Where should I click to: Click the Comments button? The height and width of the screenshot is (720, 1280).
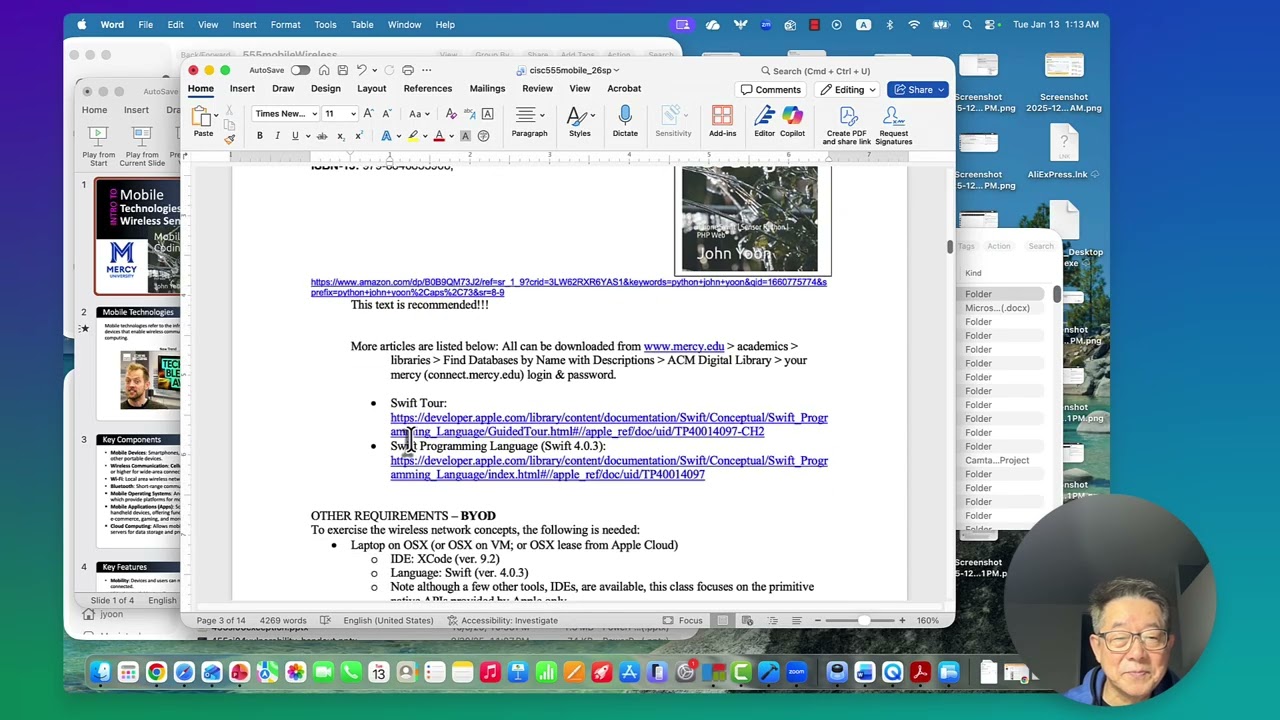pos(770,90)
